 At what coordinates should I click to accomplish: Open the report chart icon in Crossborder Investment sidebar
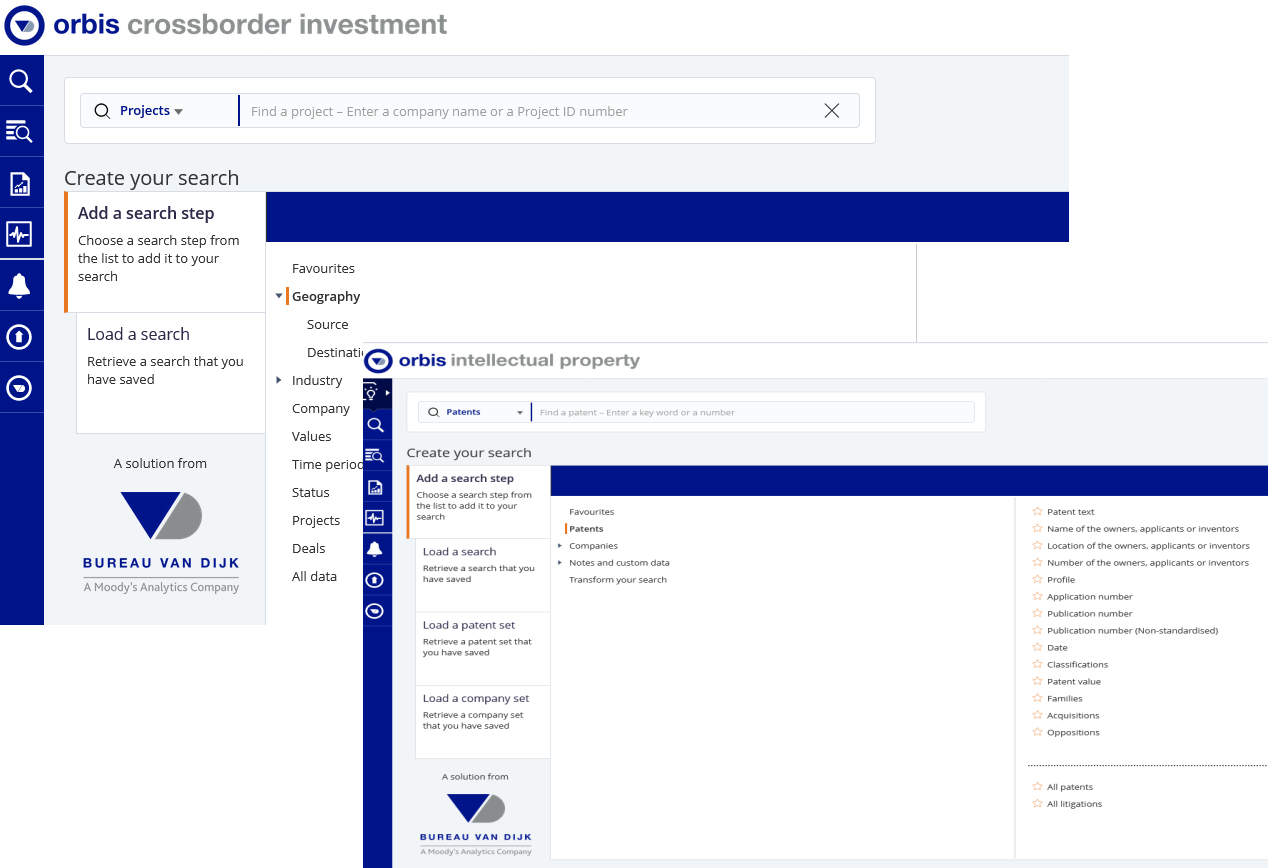21,183
